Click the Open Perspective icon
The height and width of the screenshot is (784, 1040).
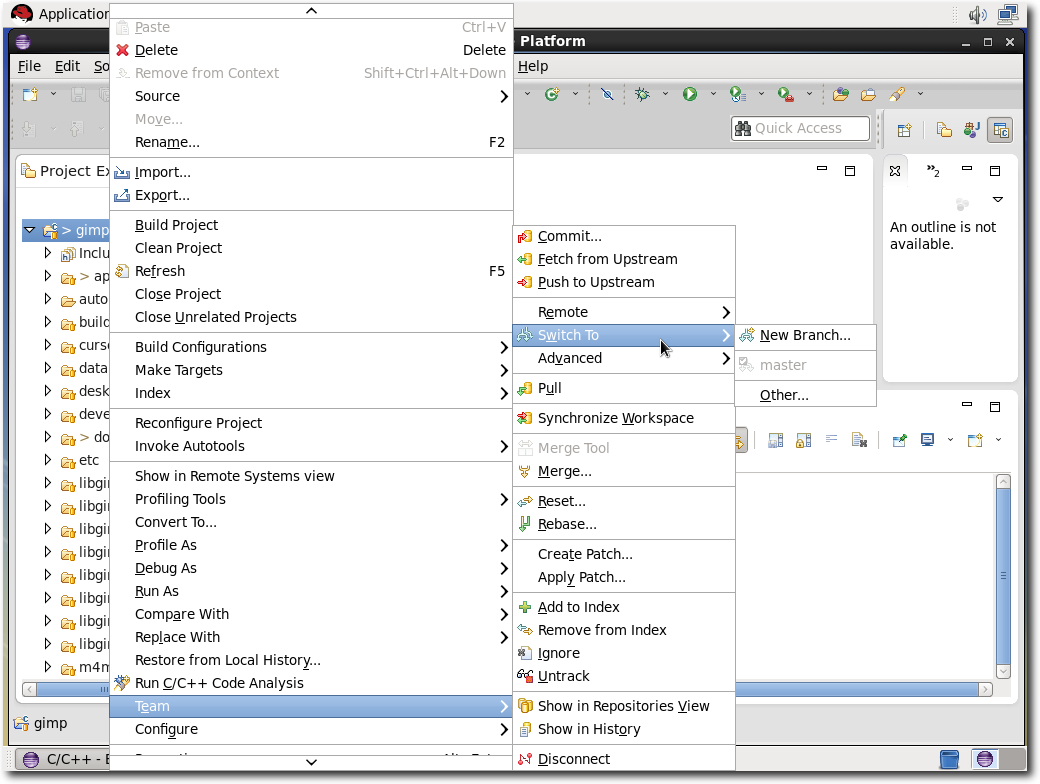click(x=904, y=130)
